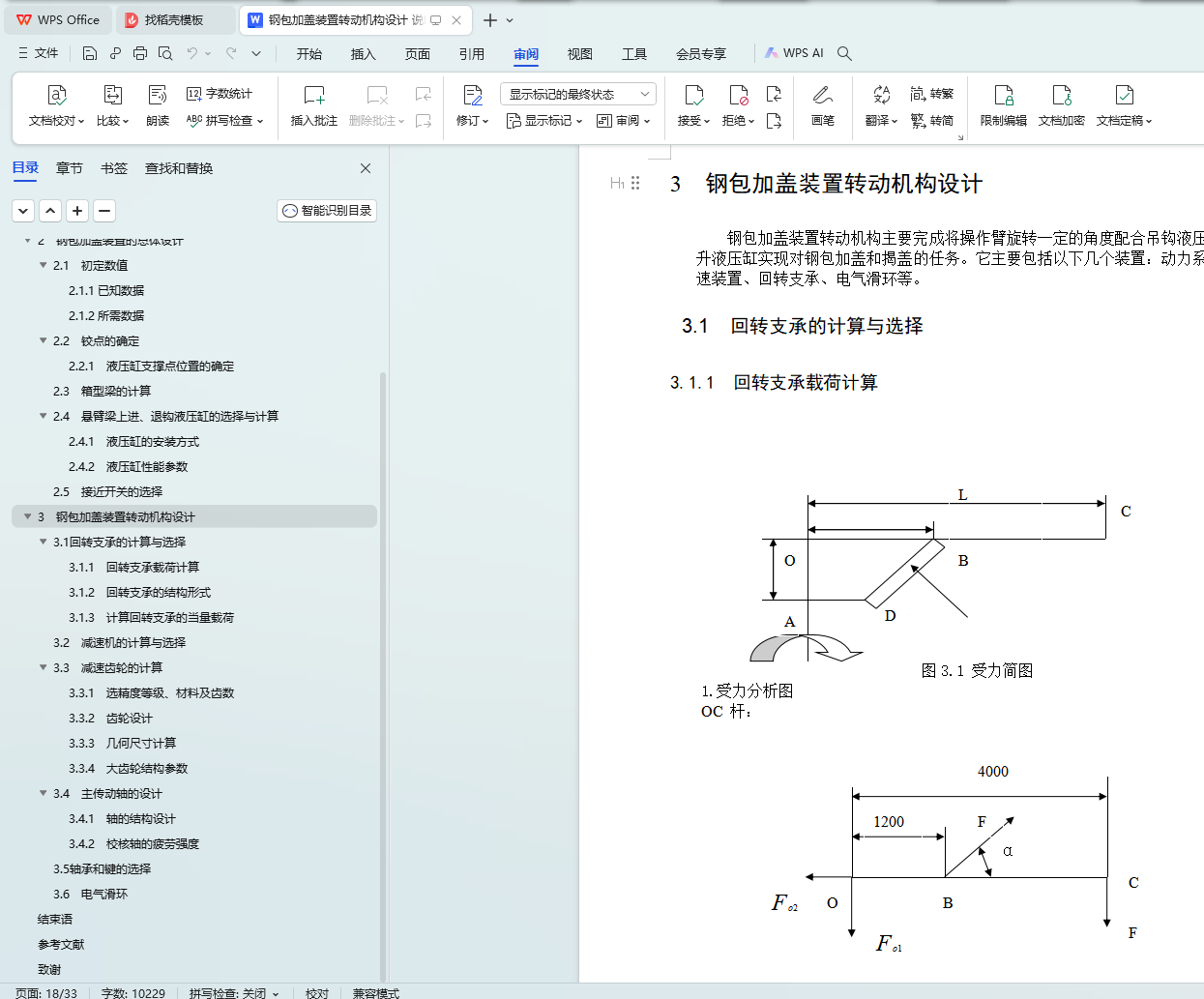Open the 文件 menu
This screenshot has width=1204, height=999.
pyautogui.click(x=39, y=53)
